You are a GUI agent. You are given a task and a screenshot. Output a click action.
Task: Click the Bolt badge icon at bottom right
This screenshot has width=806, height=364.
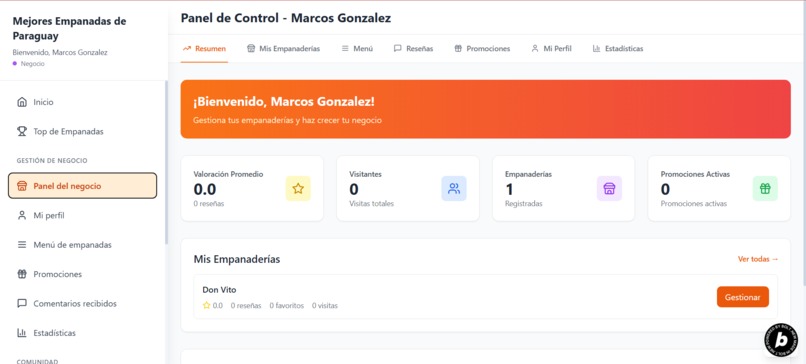(781, 339)
